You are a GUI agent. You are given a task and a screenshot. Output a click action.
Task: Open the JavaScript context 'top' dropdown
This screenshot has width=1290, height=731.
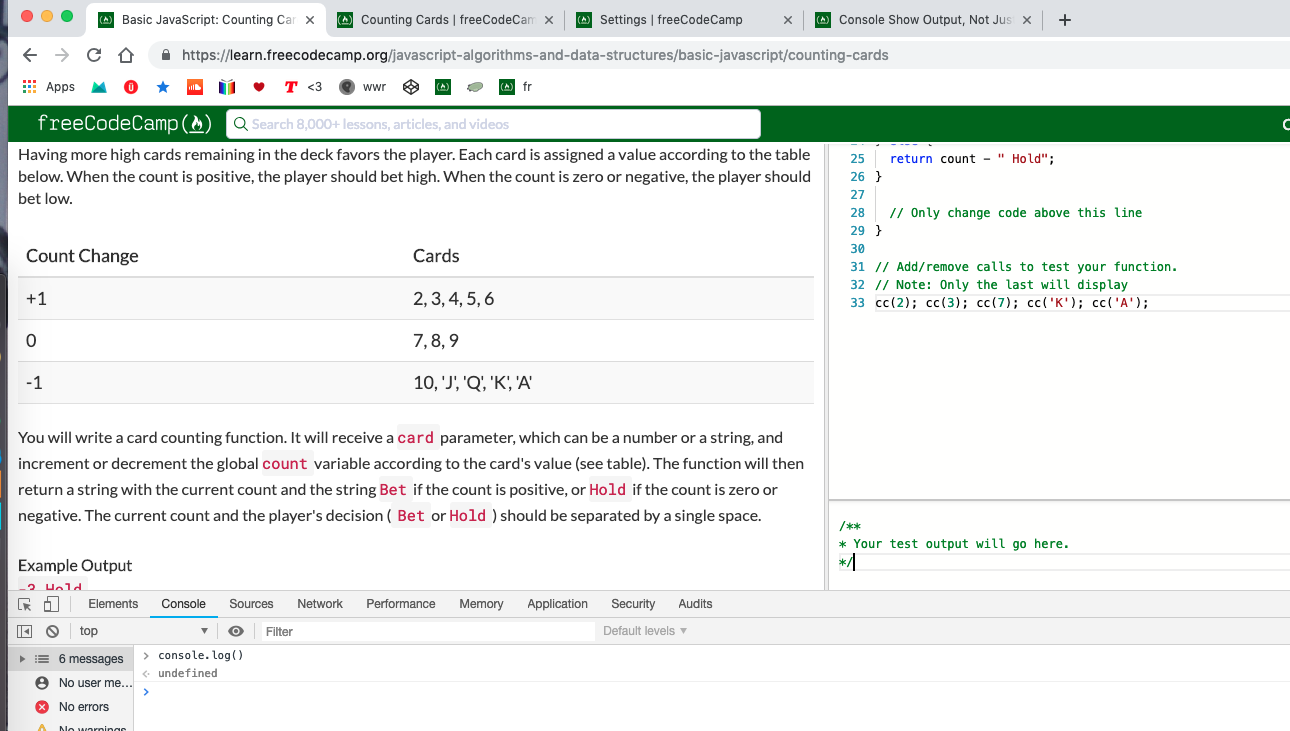click(143, 631)
